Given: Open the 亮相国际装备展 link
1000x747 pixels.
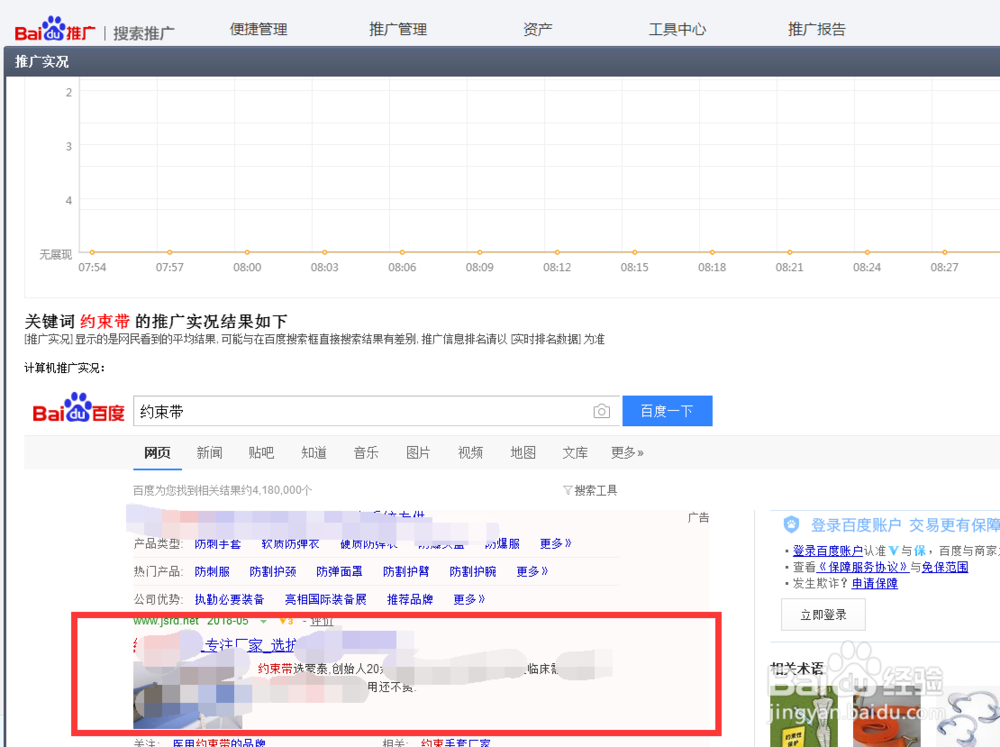Looking at the screenshot, I should click(326, 600).
